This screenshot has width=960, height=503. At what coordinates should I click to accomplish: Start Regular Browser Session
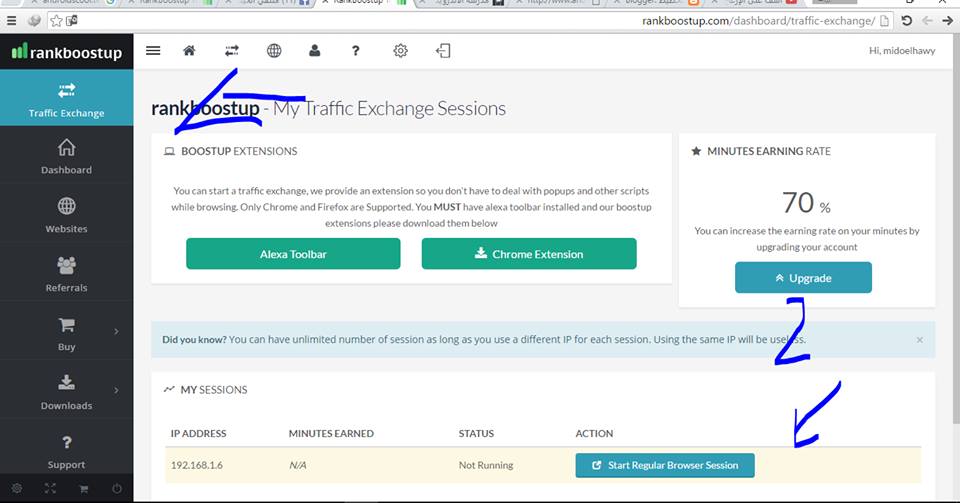point(665,465)
